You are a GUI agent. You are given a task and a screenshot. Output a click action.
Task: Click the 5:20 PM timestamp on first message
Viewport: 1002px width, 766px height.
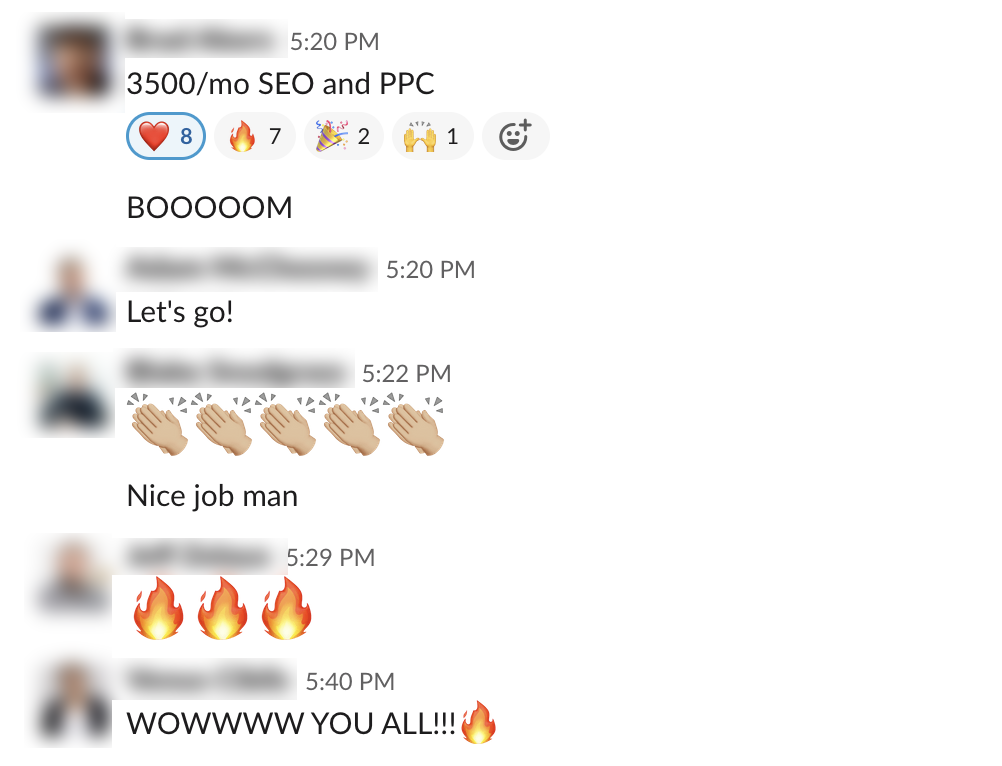(x=335, y=42)
